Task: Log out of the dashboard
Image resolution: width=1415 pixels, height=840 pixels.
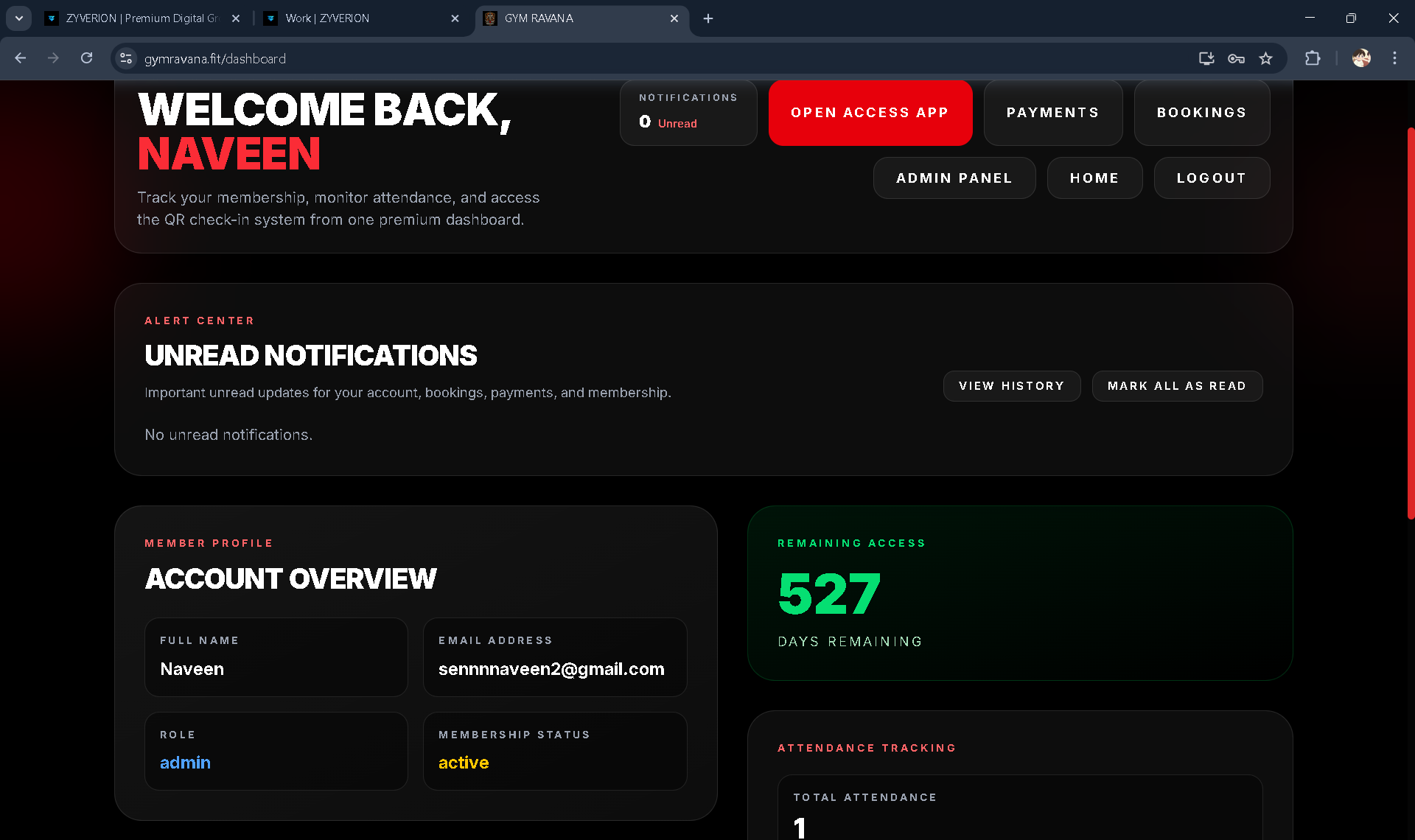Action: tap(1211, 178)
